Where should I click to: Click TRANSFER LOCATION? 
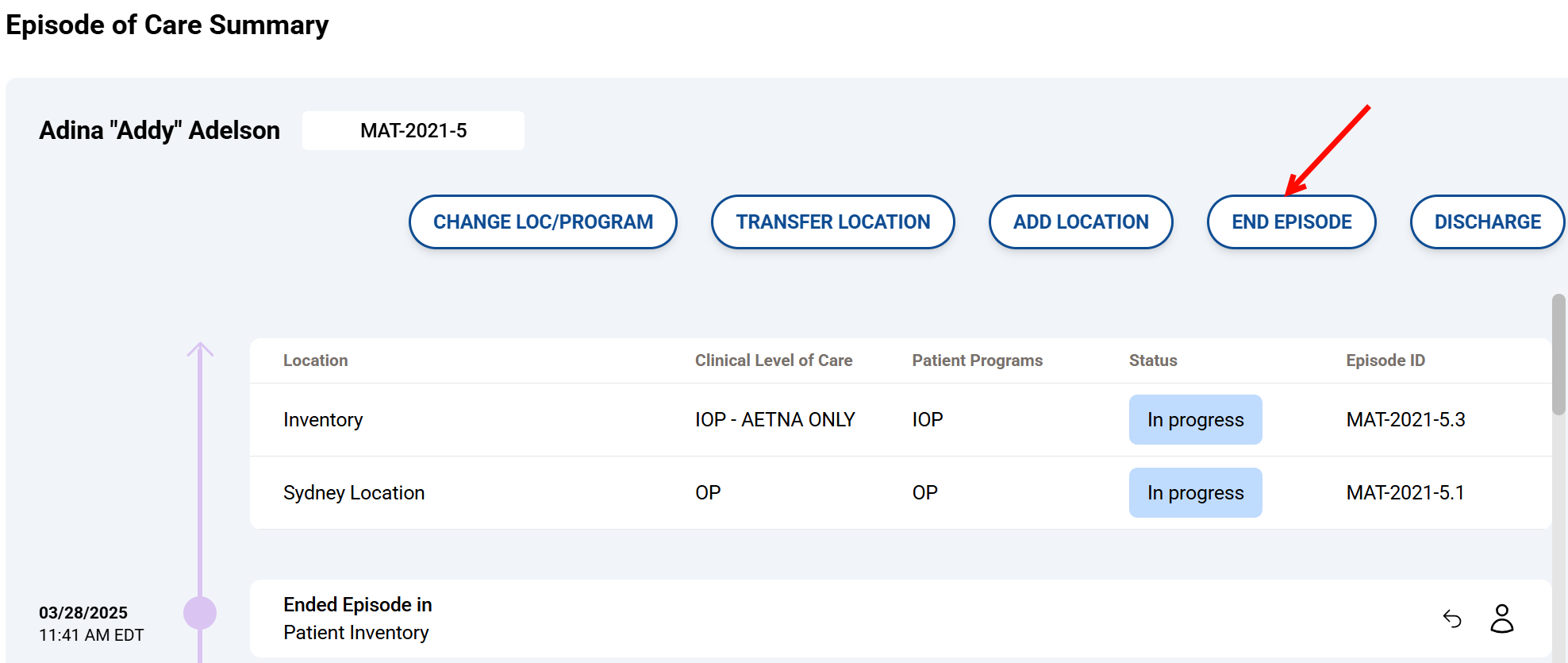click(x=832, y=222)
